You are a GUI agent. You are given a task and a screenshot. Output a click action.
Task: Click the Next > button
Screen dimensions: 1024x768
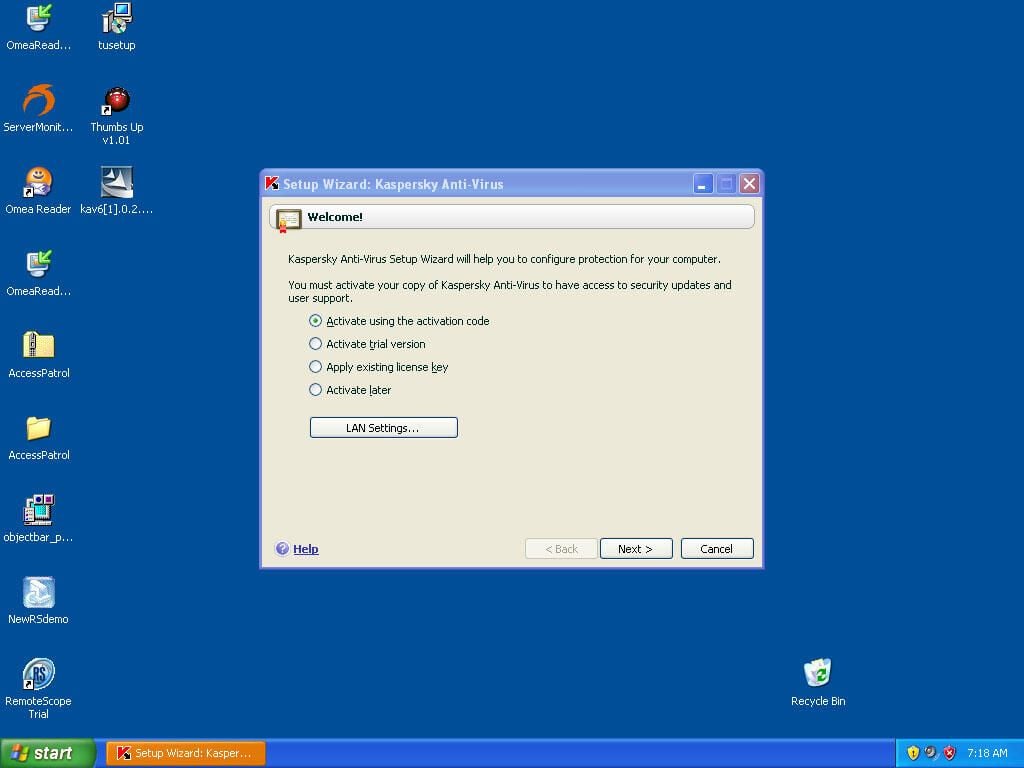635,549
